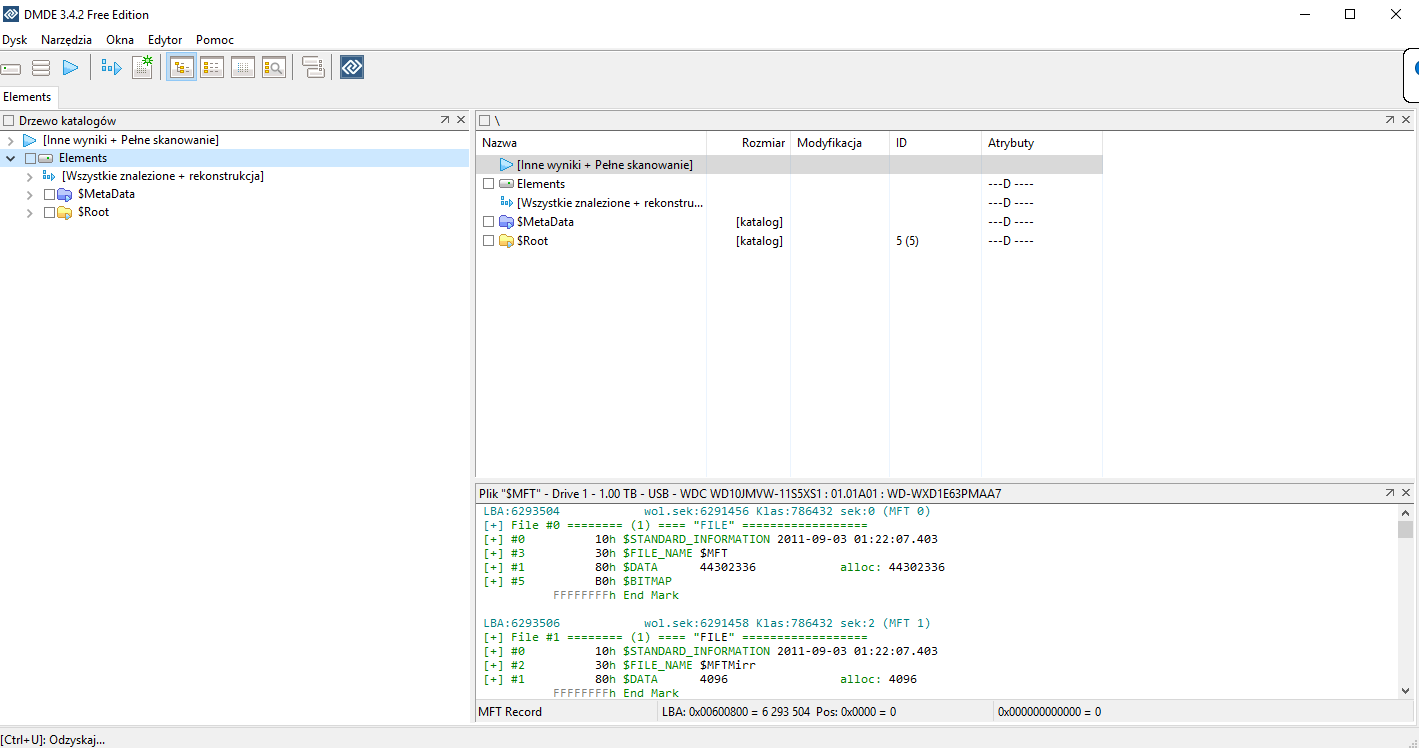Toggle the file list panel toolbar icon
Image resolution: width=1419 pixels, height=748 pixels.
pos(212,68)
